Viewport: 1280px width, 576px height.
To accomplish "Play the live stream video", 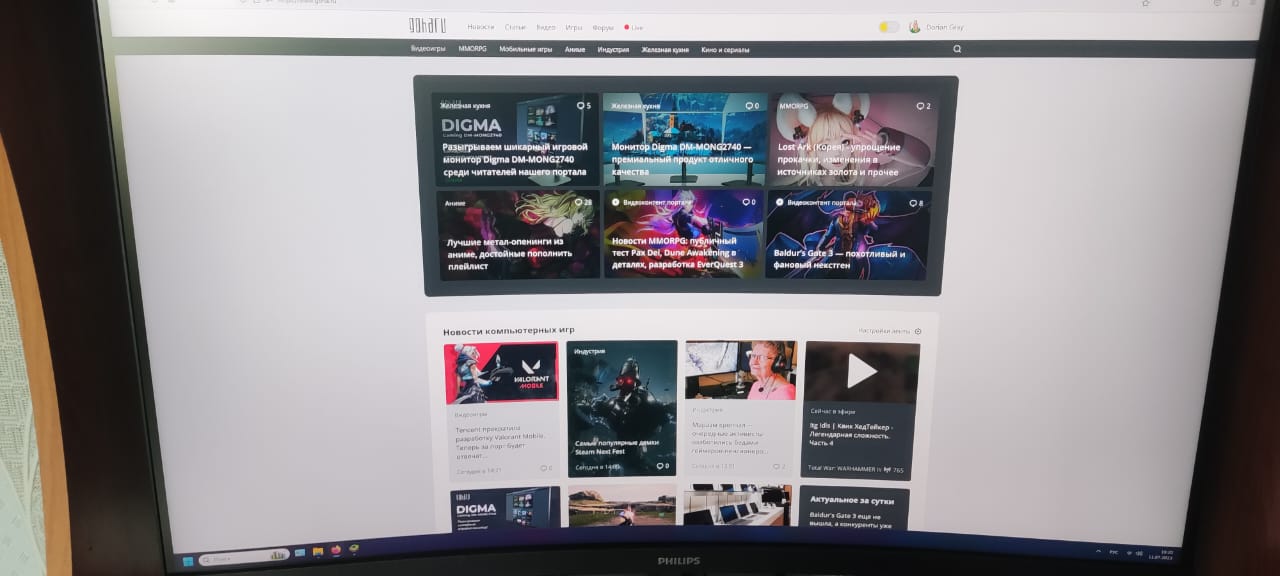I will (861, 372).
